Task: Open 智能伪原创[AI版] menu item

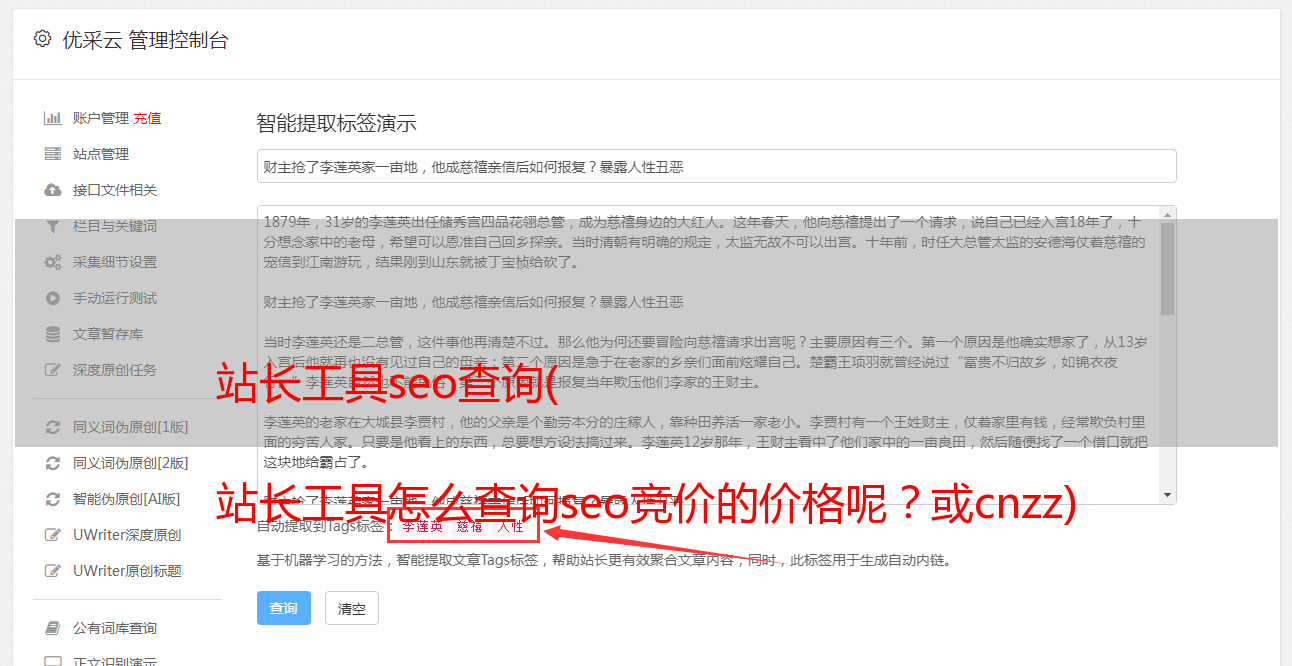Action: point(126,499)
